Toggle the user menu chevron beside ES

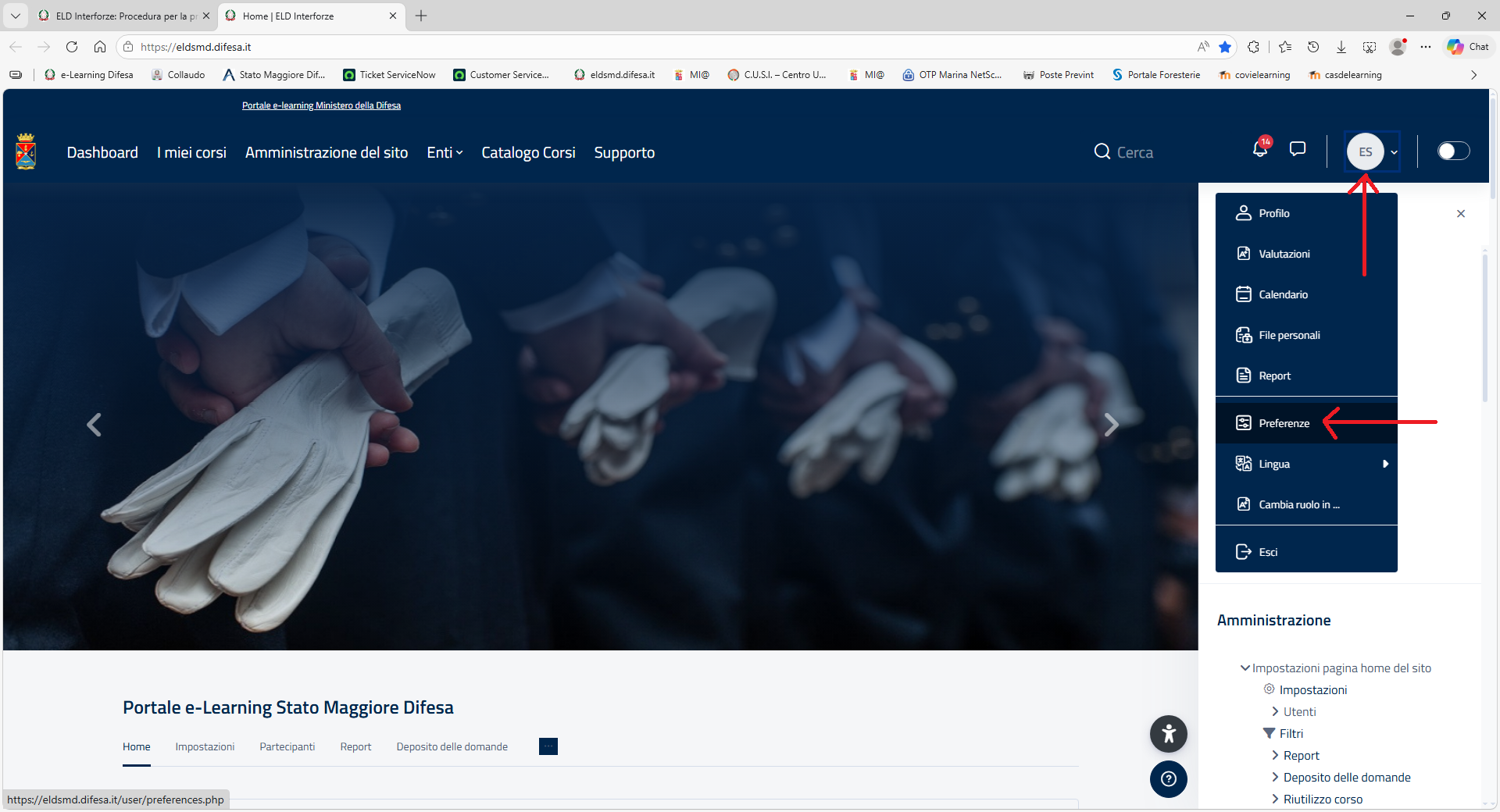[1394, 152]
